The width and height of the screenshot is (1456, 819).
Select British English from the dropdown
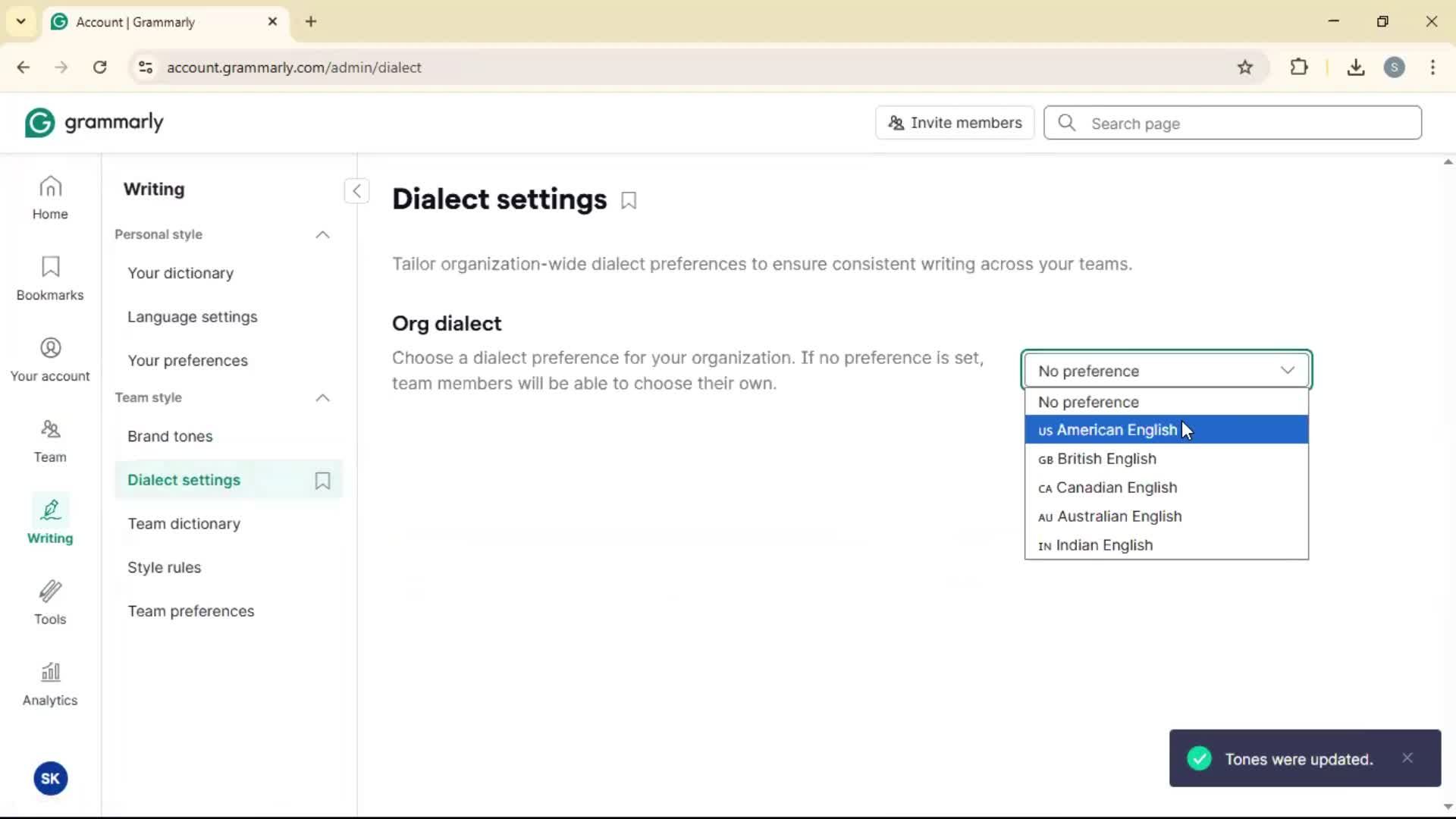pos(1106,459)
